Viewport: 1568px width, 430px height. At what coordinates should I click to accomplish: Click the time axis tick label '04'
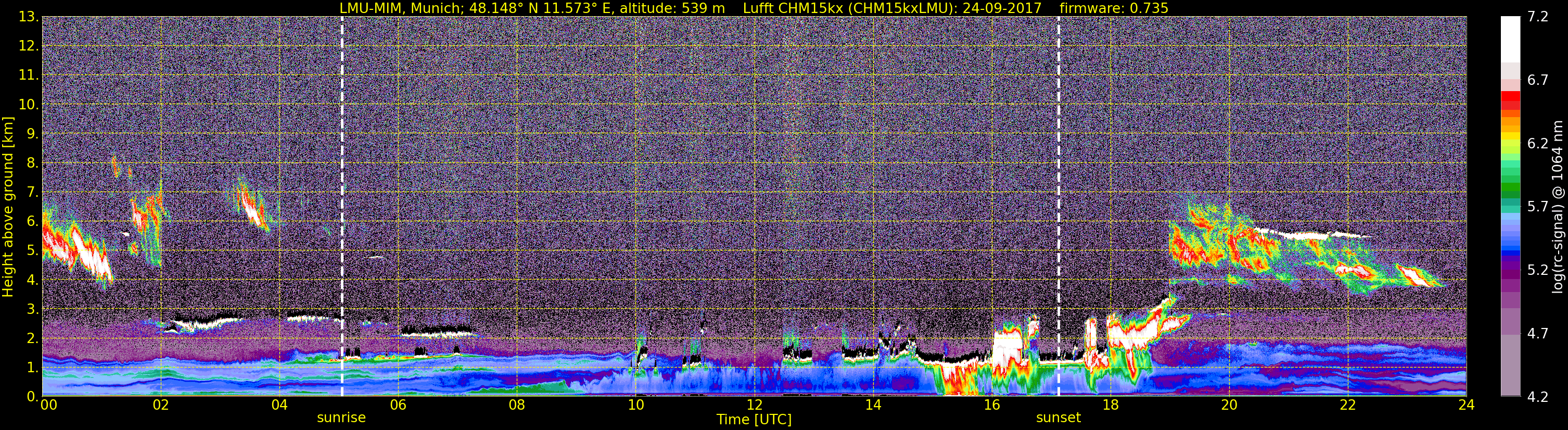click(279, 406)
